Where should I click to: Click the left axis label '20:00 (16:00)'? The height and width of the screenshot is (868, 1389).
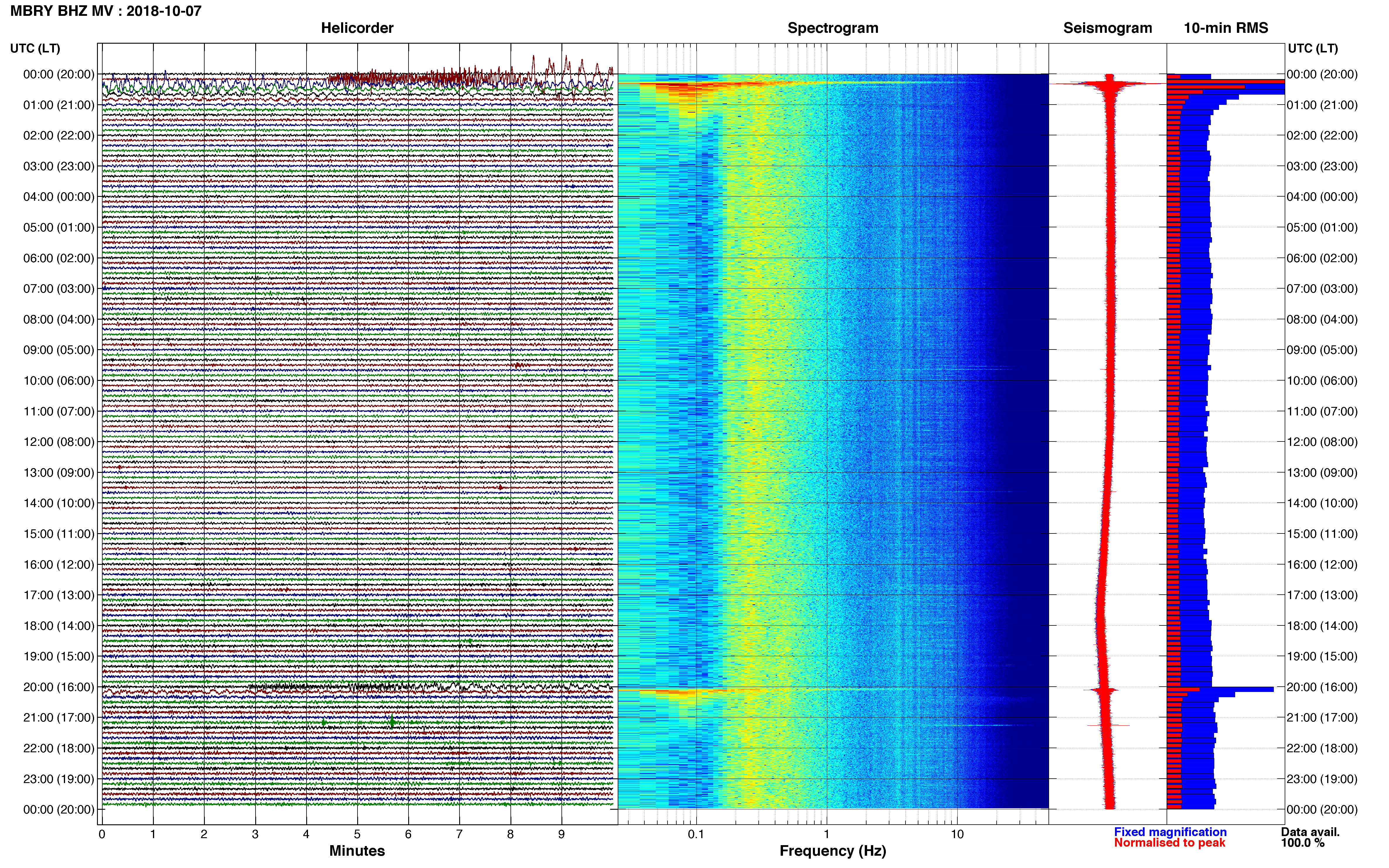coord(59,687)
